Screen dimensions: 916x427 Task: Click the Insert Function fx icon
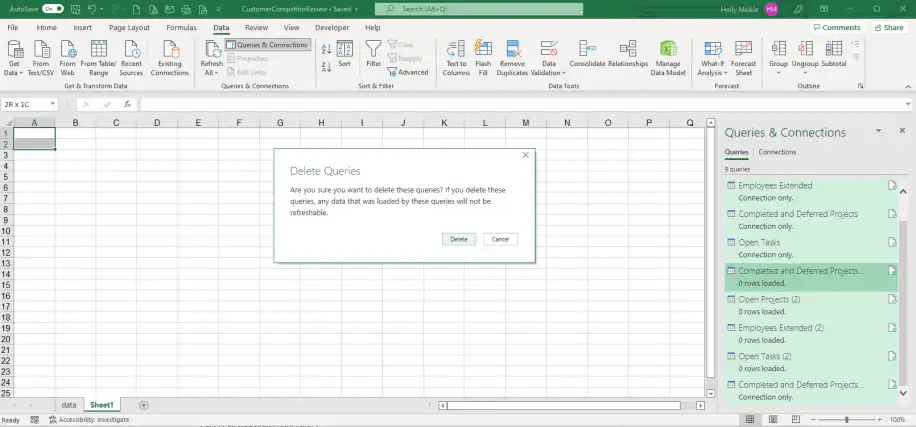(127, 104)
